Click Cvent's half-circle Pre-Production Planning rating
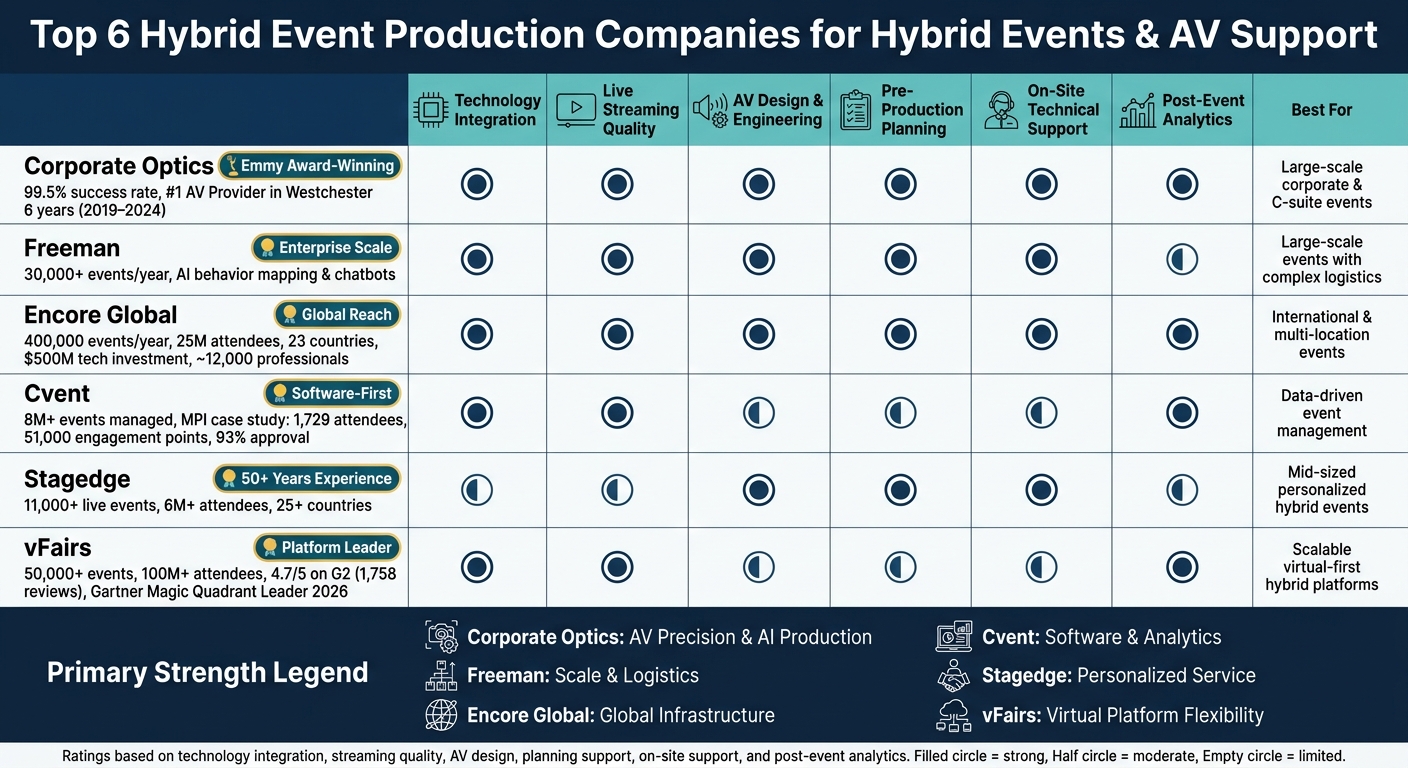This screenshot has height=768, width=1408. pos(900,413)
